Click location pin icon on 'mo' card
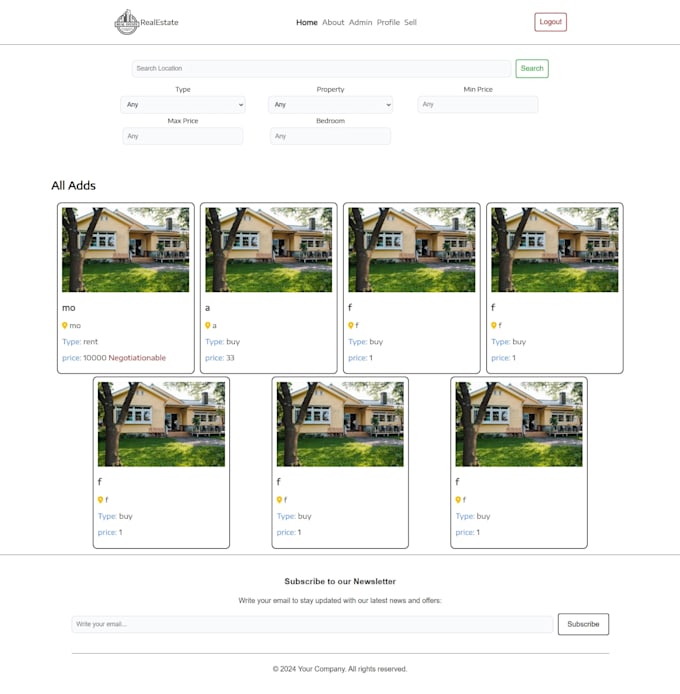The width and height of the screenshot is (680, 694). click(65, 325)
